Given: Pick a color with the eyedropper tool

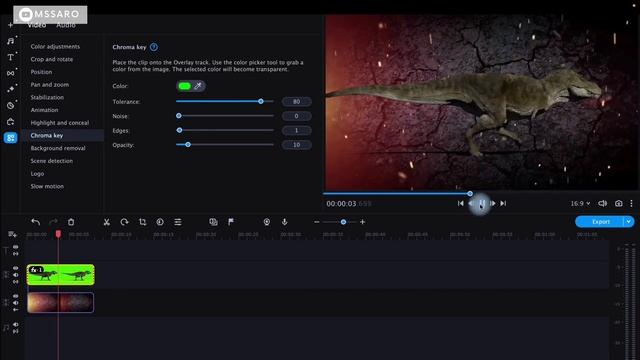Looking at the screenshot, I should point(198,86).
